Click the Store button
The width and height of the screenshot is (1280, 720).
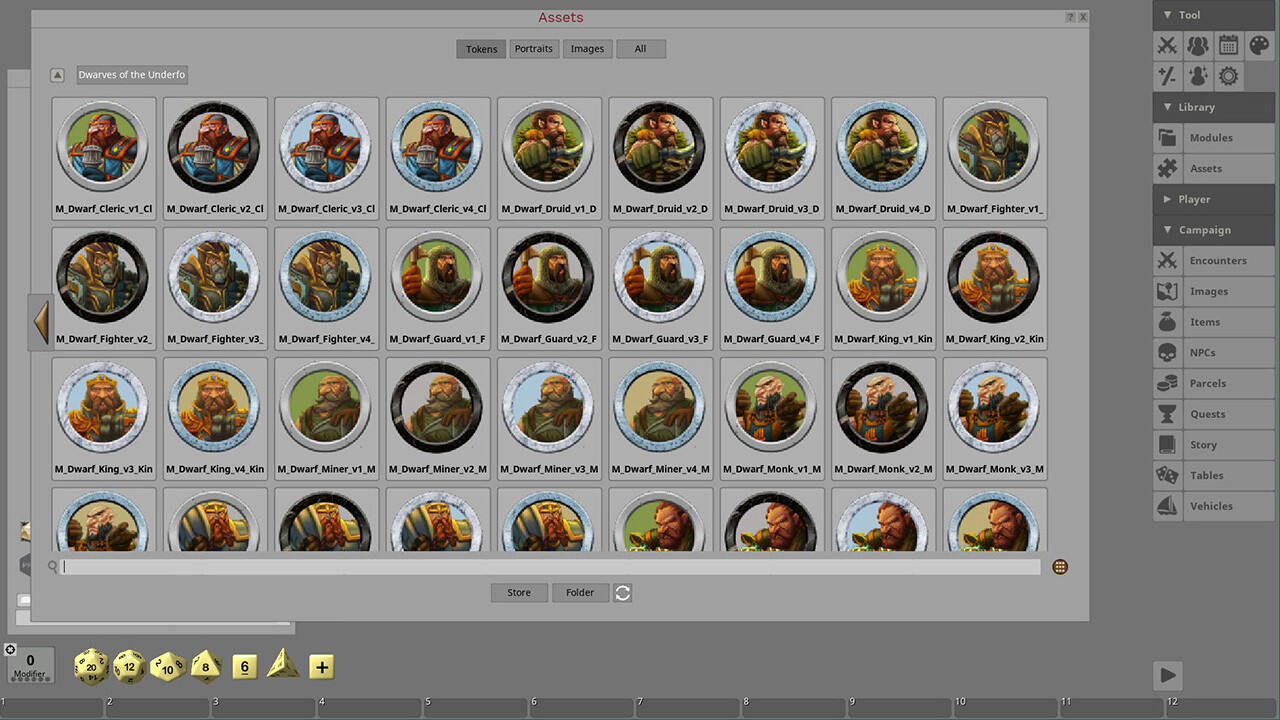pos(518,592)
